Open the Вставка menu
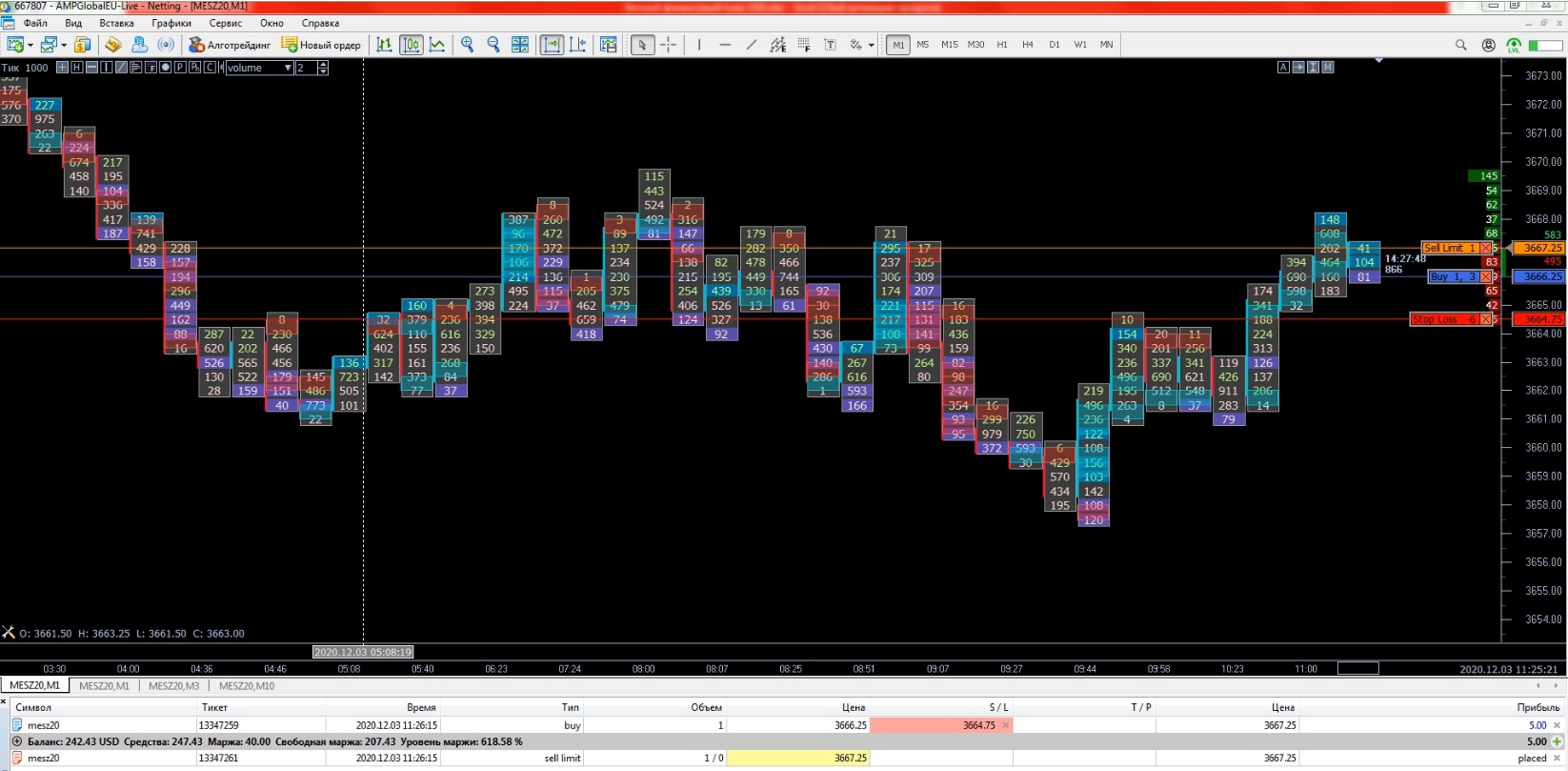The height and width of the screenshot is (771, 1568). coord(116,23)
